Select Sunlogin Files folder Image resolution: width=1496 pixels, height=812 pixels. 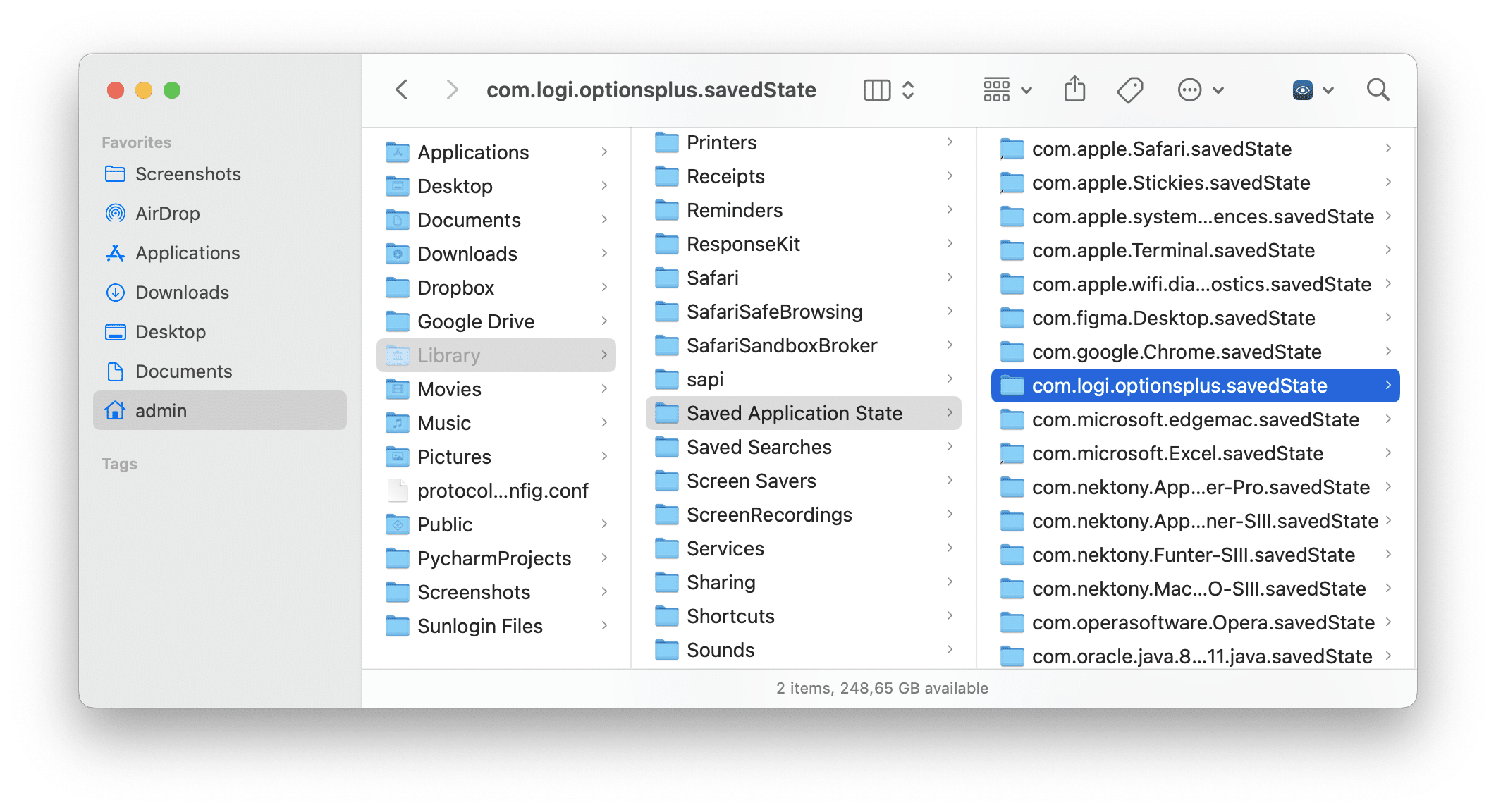[x=496, y=626]
